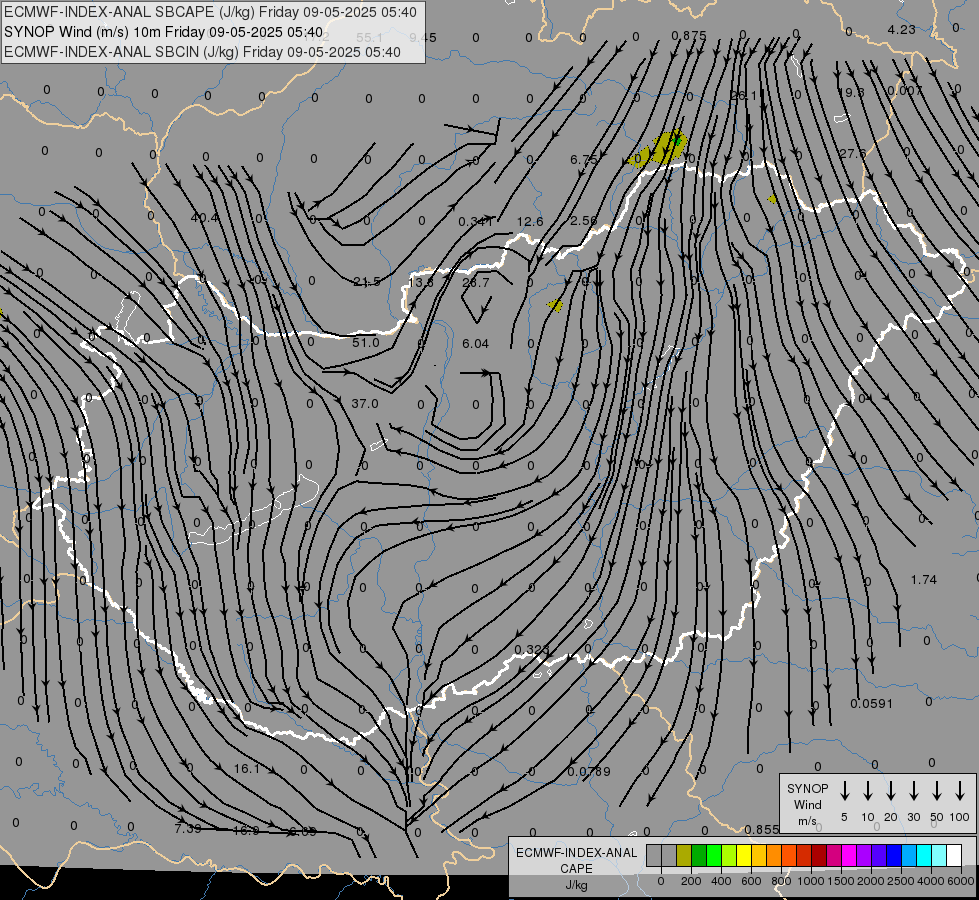Click the 6000 tick label on CAPE scale
Image resolution: width=979 pixels, height=900 pixels.
[x=960, y=881]
